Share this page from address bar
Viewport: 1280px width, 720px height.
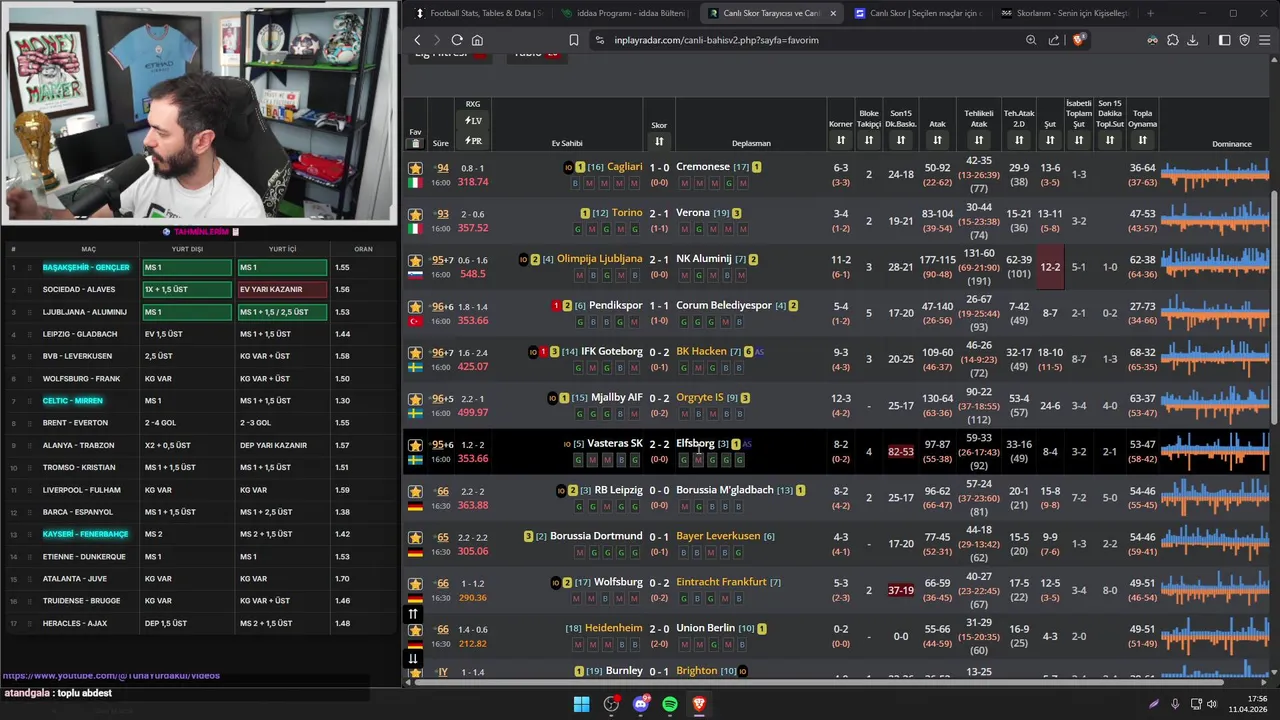coord(1054,40)
